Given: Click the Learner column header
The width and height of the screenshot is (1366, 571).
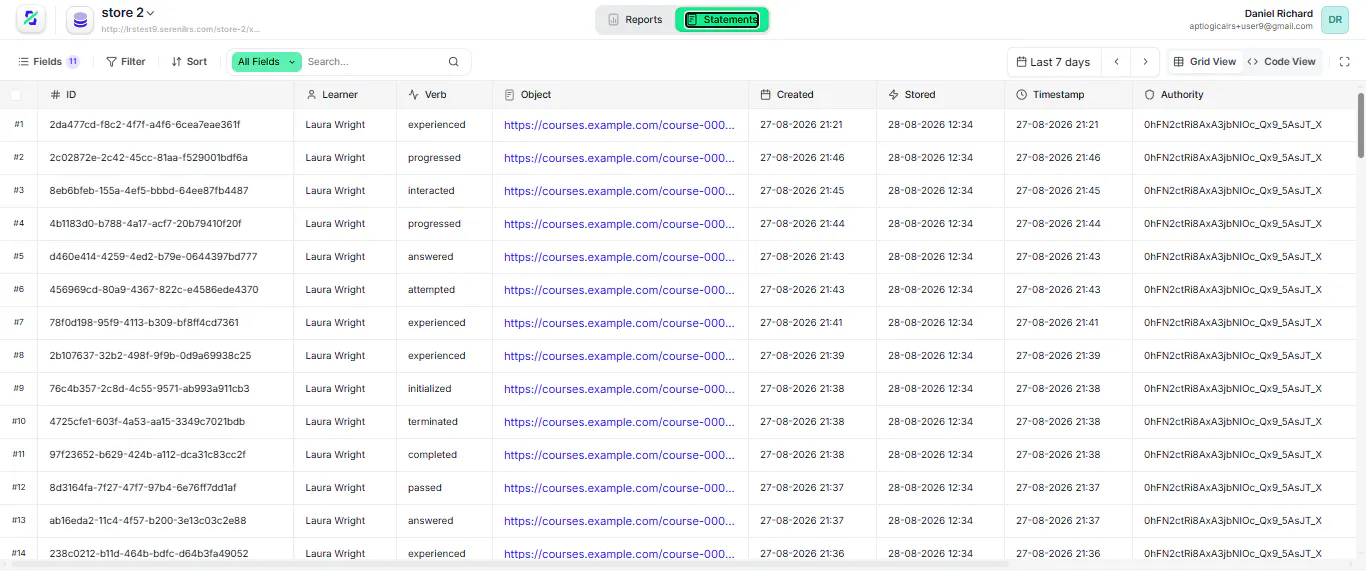Looking at the screenshot, I should 345,95.
